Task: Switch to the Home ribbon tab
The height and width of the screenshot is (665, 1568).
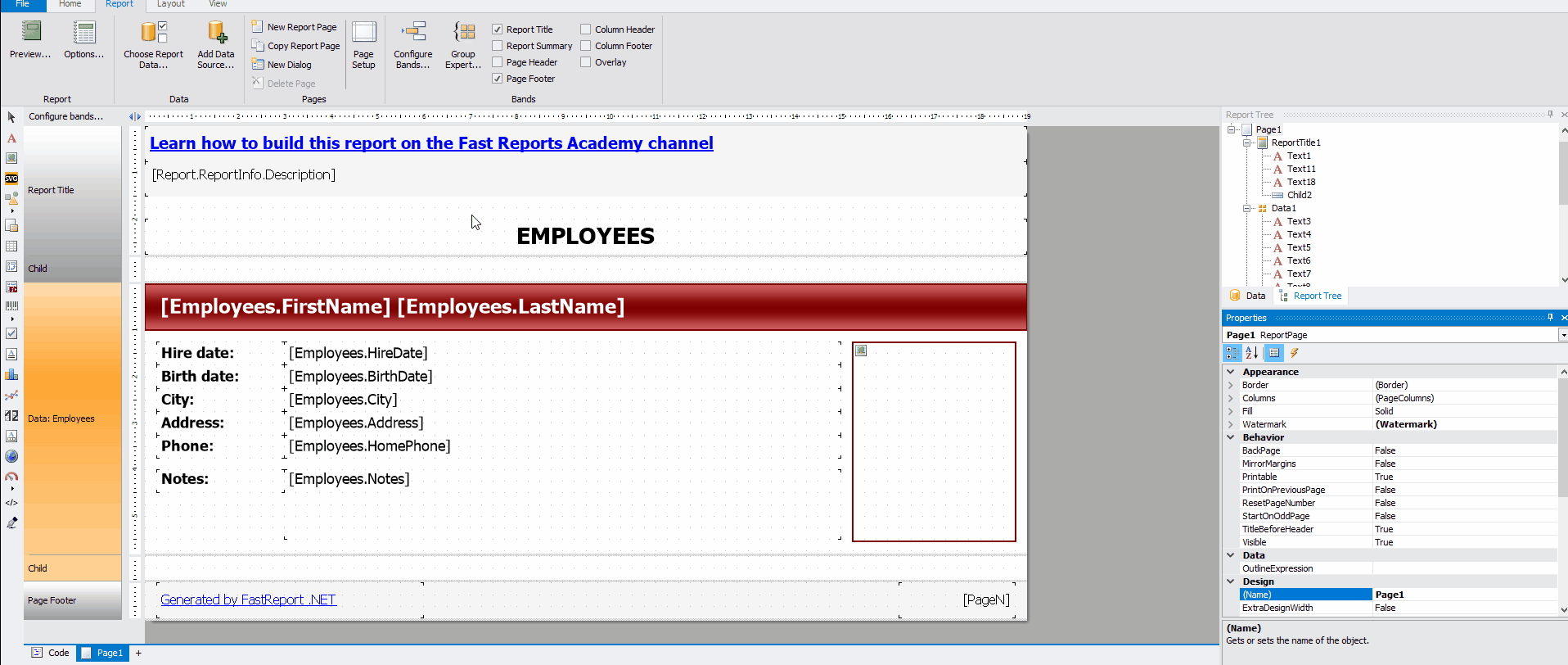Action: [x=70, y=4]
